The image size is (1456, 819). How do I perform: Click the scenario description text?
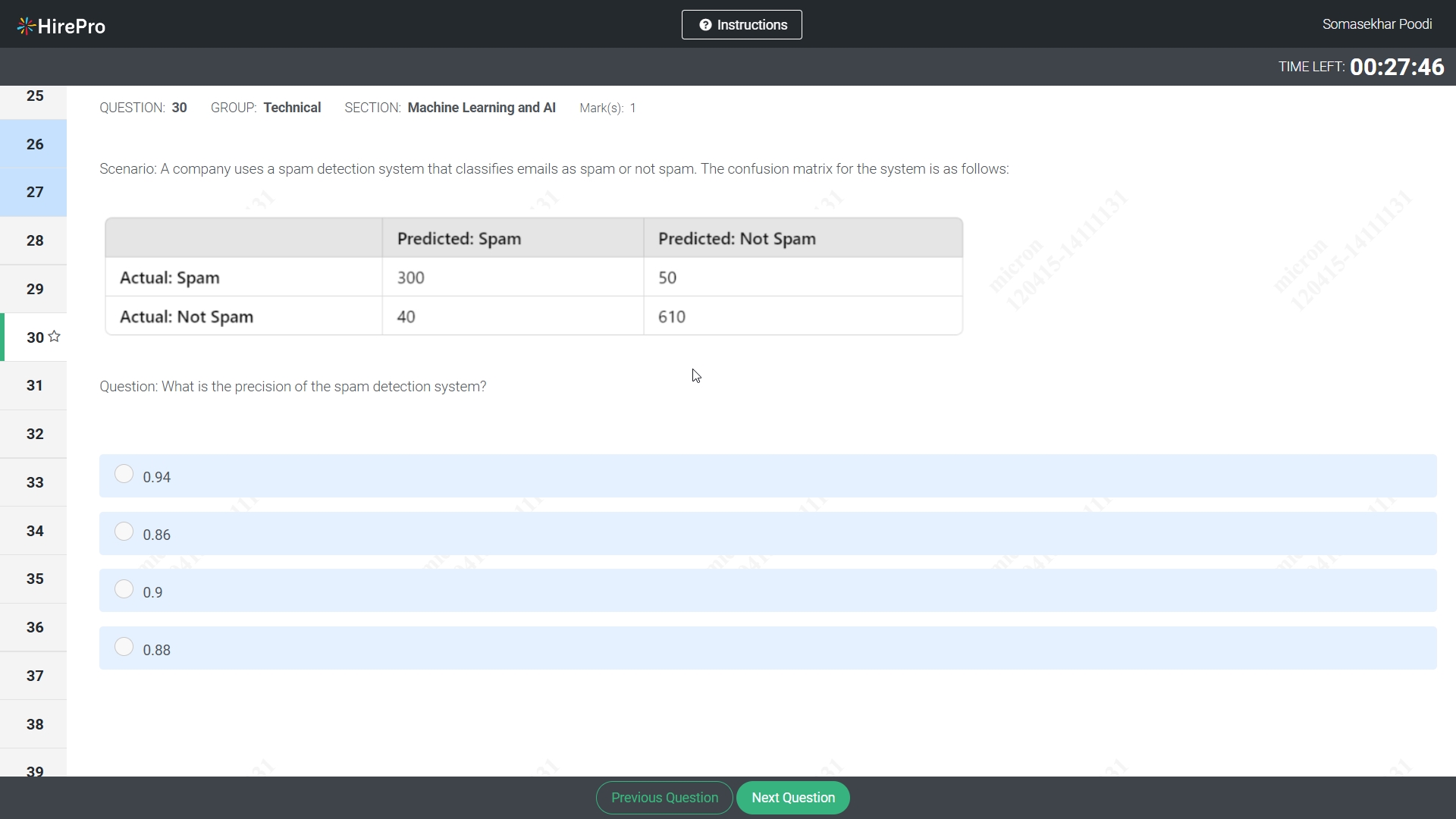click(x=554, y=169)
